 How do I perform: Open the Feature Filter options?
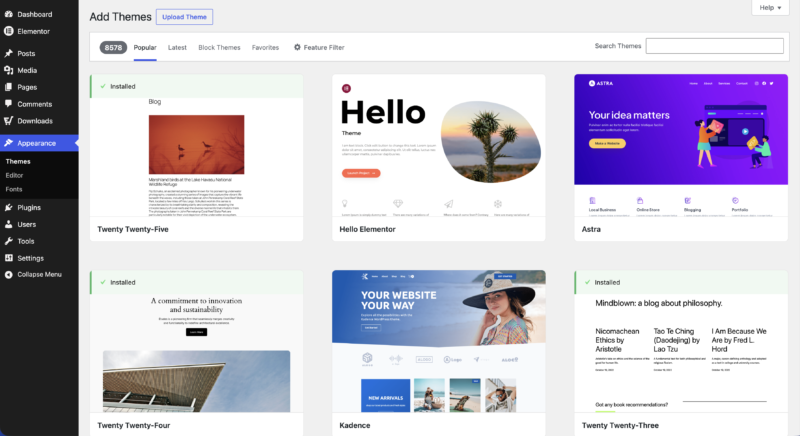(x=319, y=47)
